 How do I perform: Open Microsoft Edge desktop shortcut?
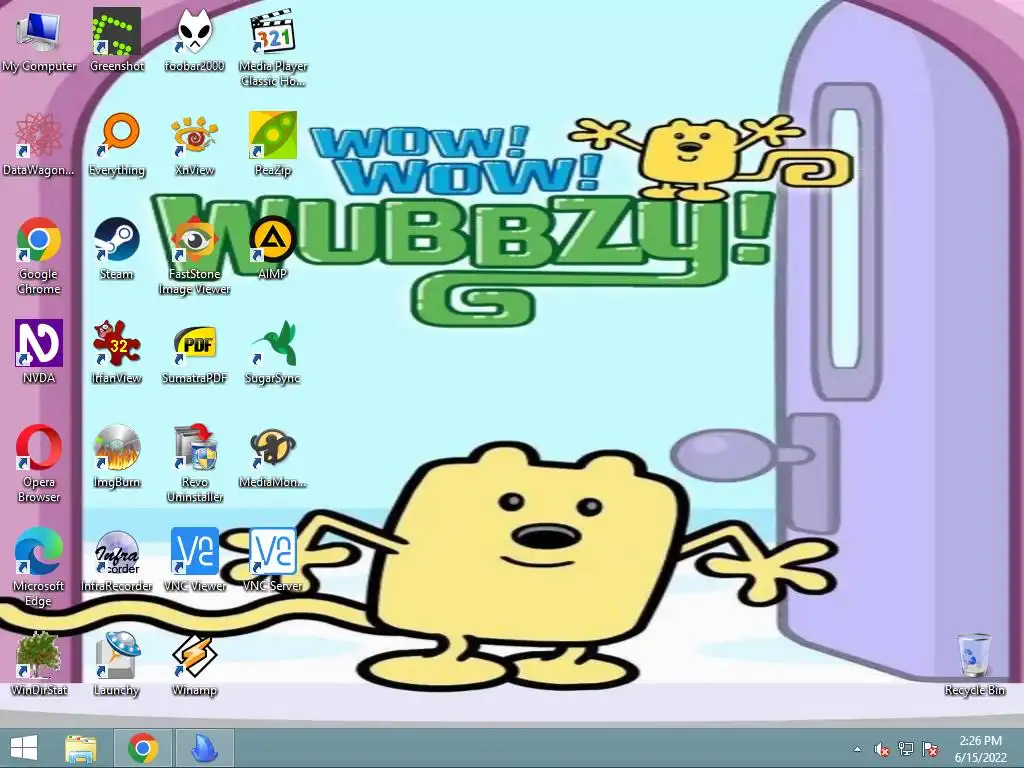click(39, 568)
